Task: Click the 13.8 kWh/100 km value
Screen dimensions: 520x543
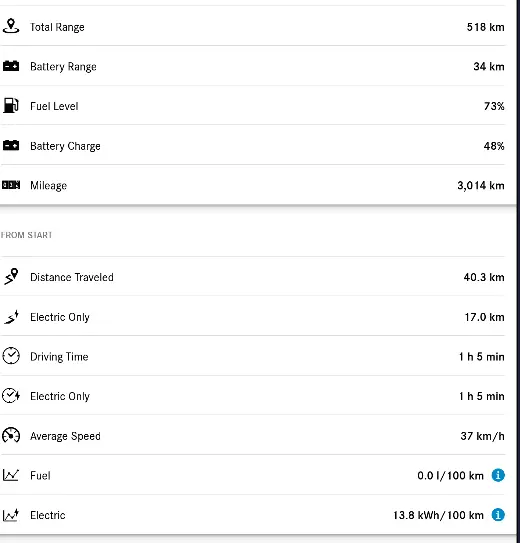Action: (x=438, y=515)
